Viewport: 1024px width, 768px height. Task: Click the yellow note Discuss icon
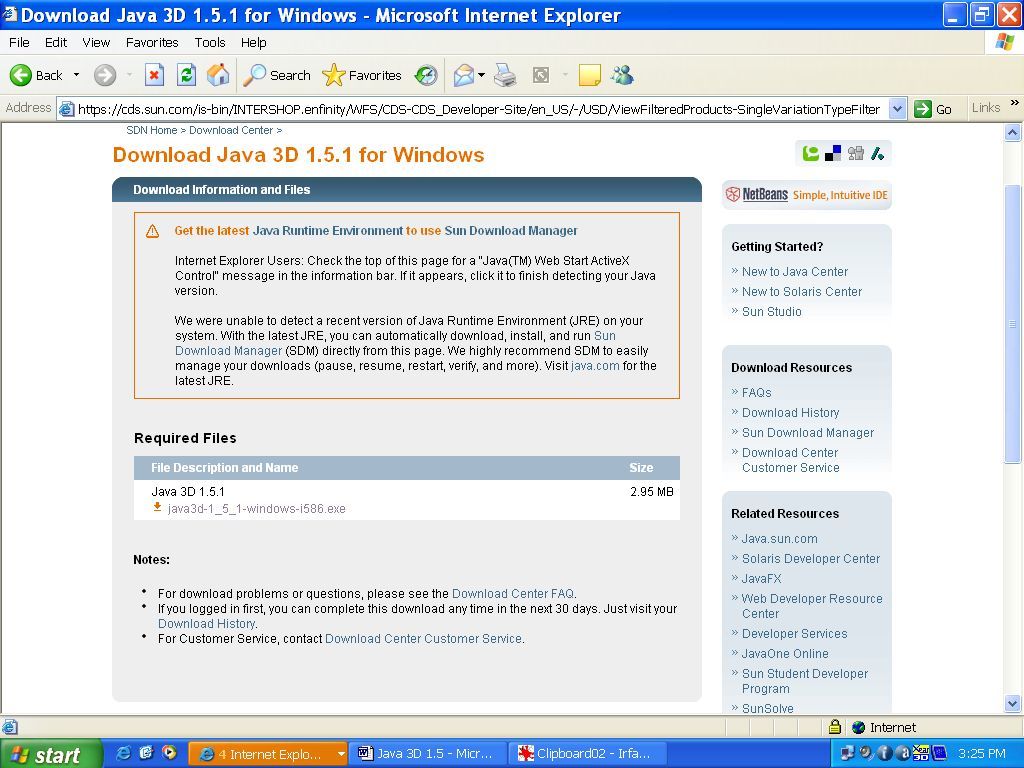pyautogui.click(x=589, y=75)
